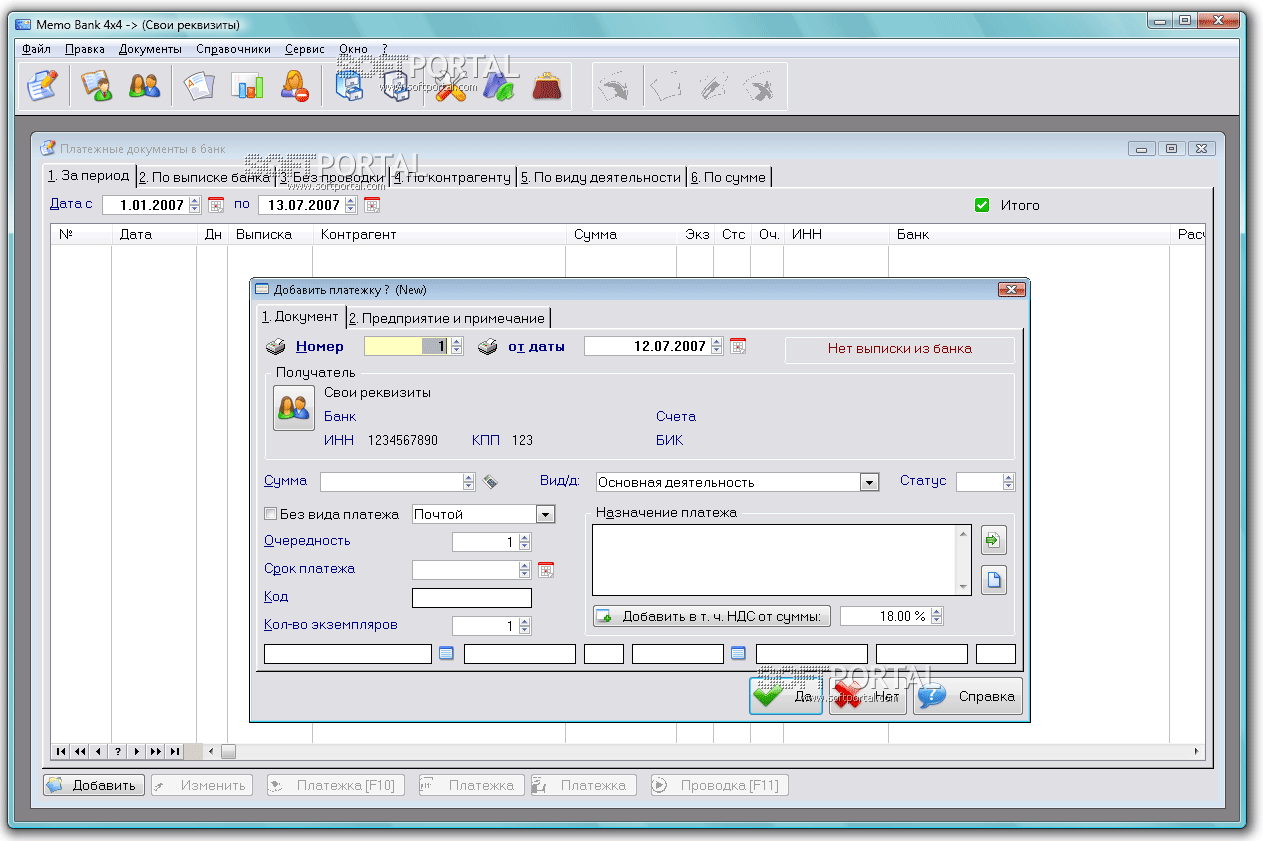Click the person with red stop sign icon
This screenshot has height=841, width=1263.
click(295, 86)
